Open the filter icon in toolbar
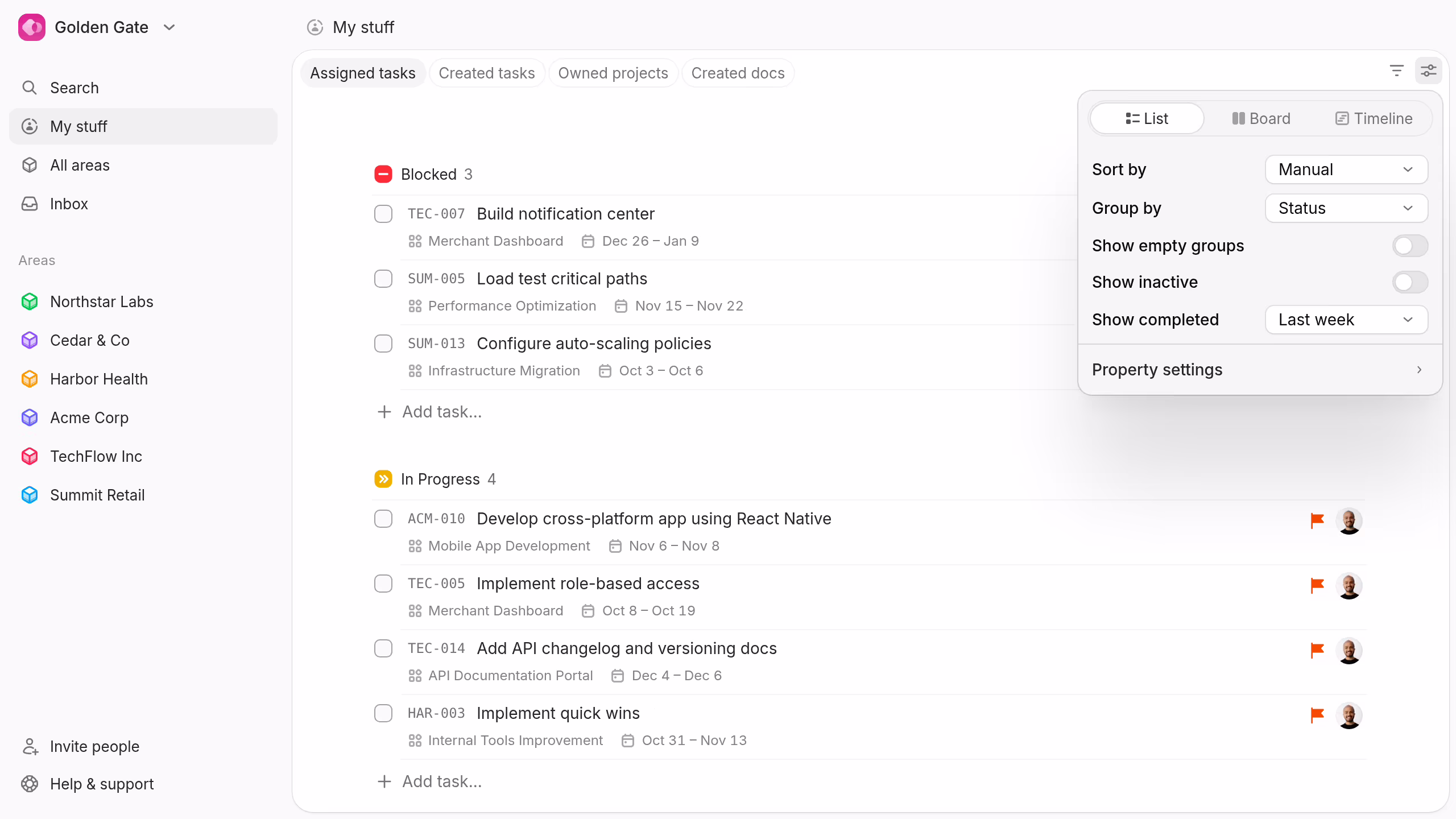This screenshot has width=1456, height=819. pyautogui.click(x=1397, y=71)
